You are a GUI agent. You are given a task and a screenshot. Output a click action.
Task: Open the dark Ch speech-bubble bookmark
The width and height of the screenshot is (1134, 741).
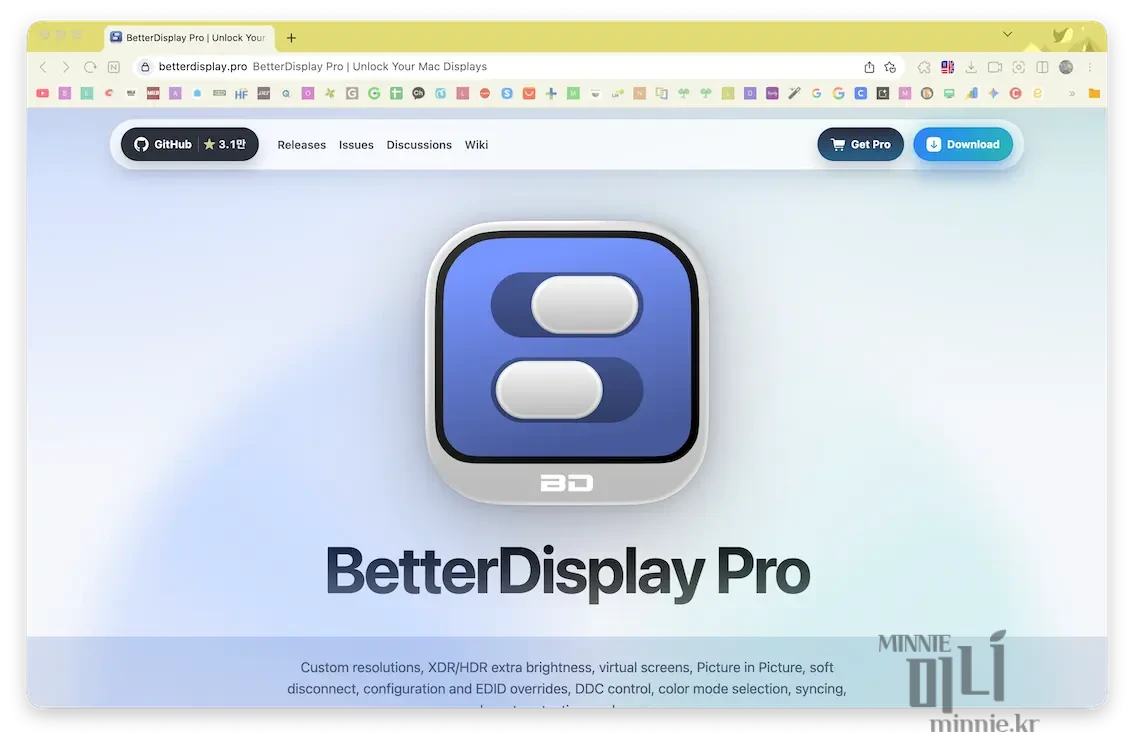[x=418, y=93]
